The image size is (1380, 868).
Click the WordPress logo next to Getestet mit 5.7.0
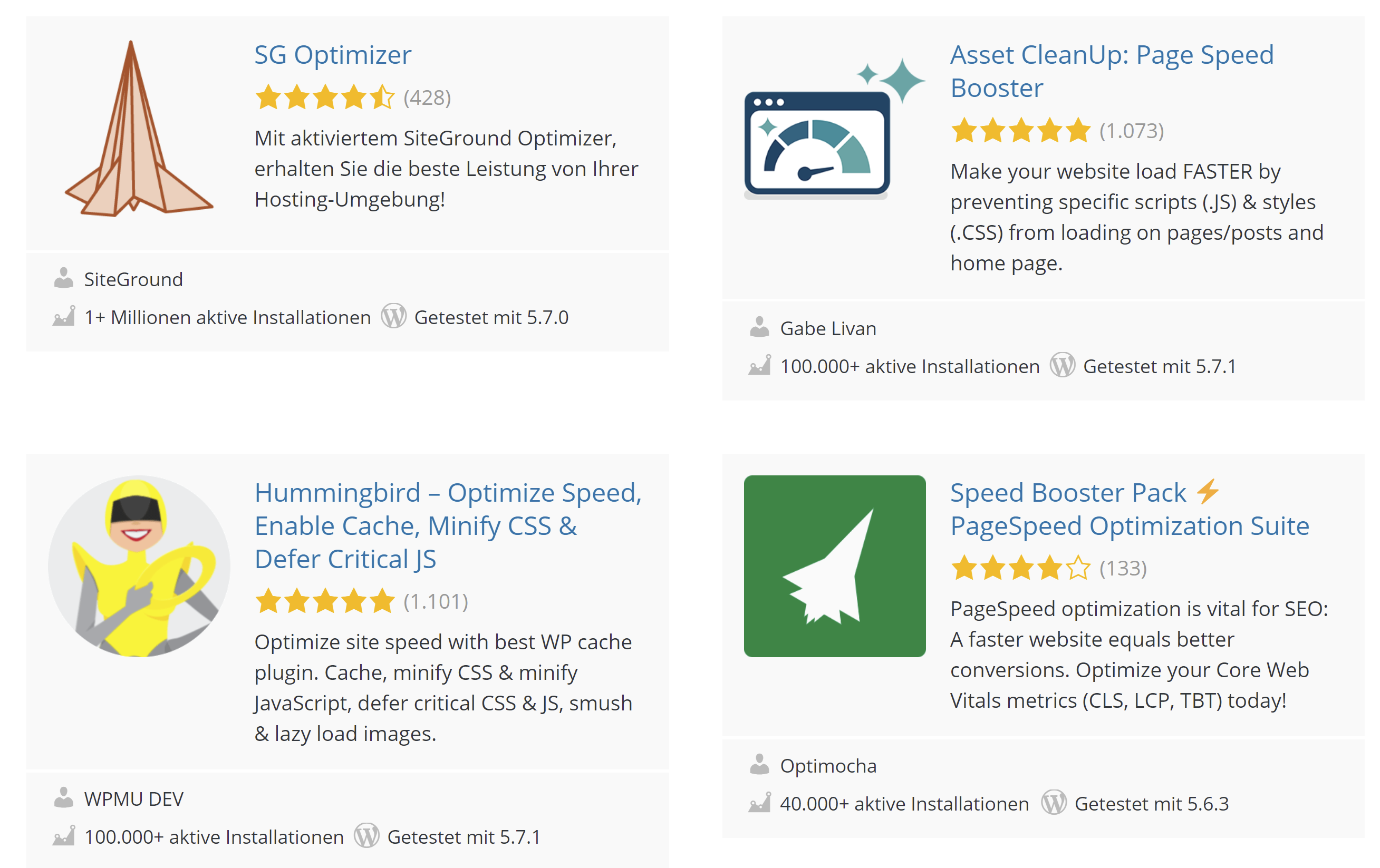point(394,317)
